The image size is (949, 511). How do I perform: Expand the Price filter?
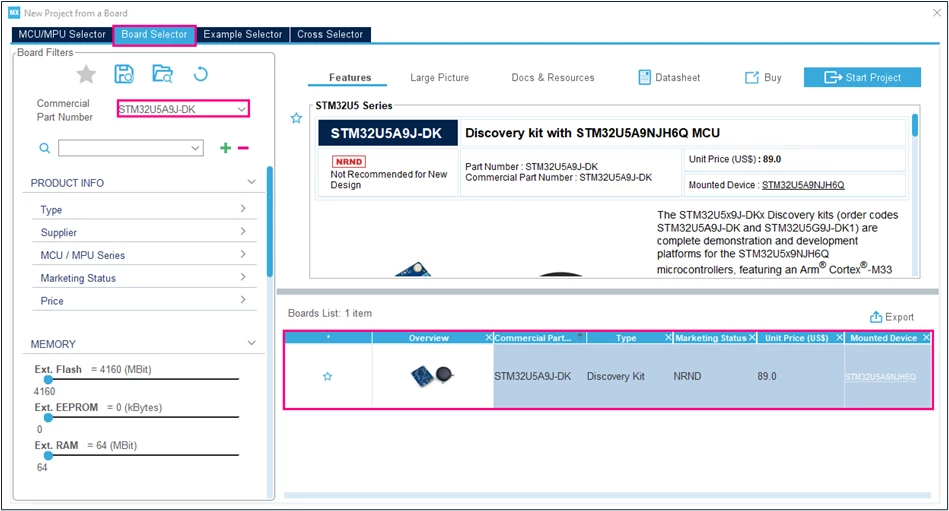pos(243,300)
